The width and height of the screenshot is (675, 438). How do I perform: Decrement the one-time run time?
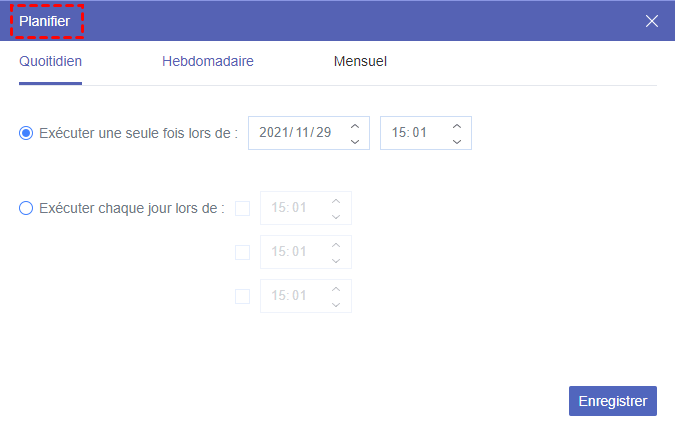pos(456,141)
